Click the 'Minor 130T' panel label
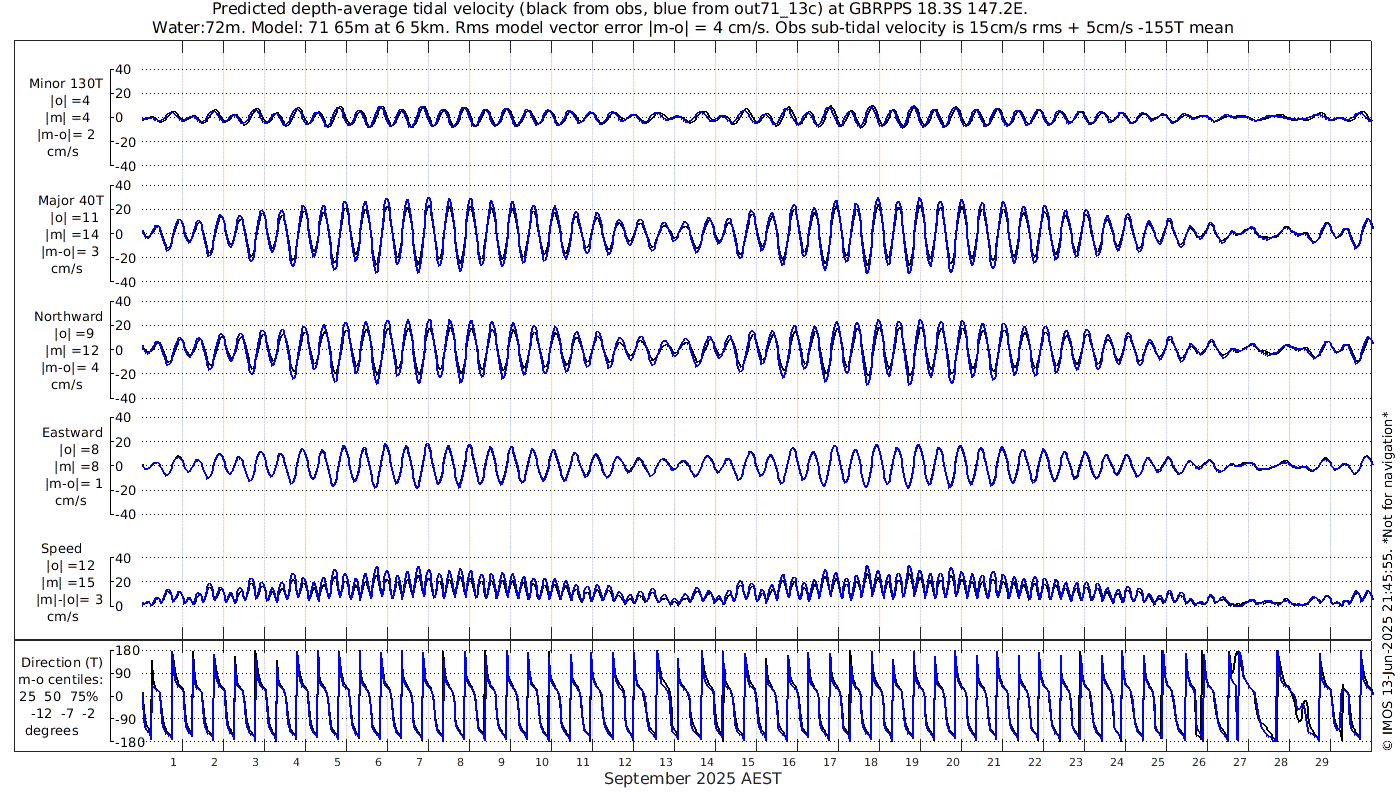Image resolution: width=1400 pixels, height=800 pixels. click(x=66, y=83)
